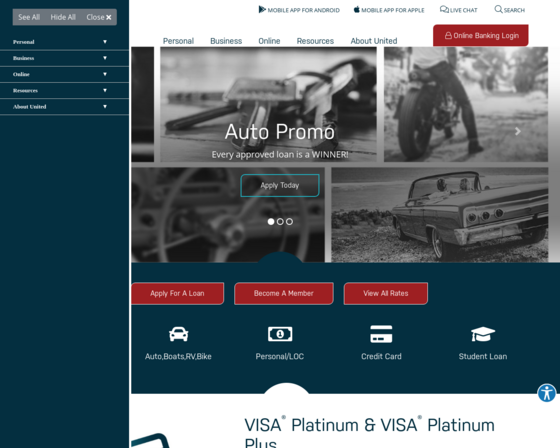
Task: Advance carousel with the next arrow
Action: coord(518,131)
